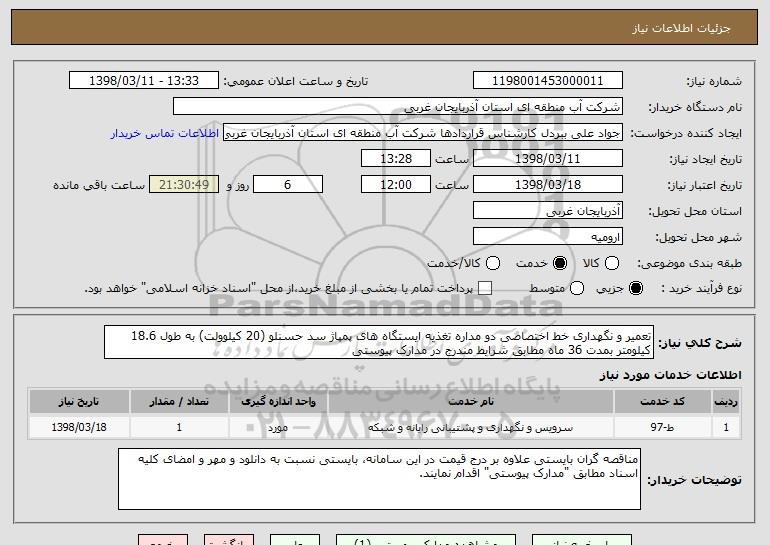Toggle the Islamic treasury payment checkbox
The width and height of the screenshot is (770, 545).
[x=485, y=289]
